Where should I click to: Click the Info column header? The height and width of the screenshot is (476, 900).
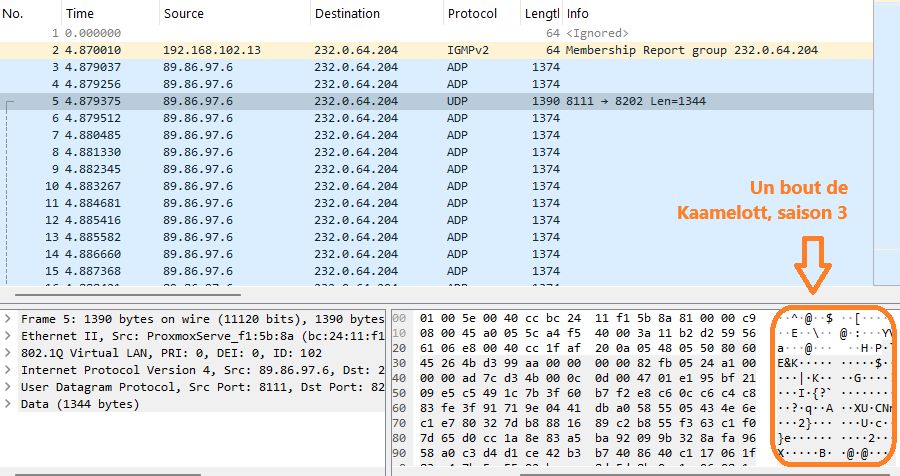[x=700, y=14]
